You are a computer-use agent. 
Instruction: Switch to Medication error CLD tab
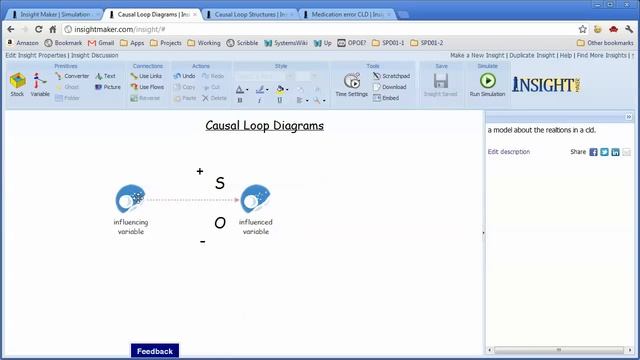point(347,14)
